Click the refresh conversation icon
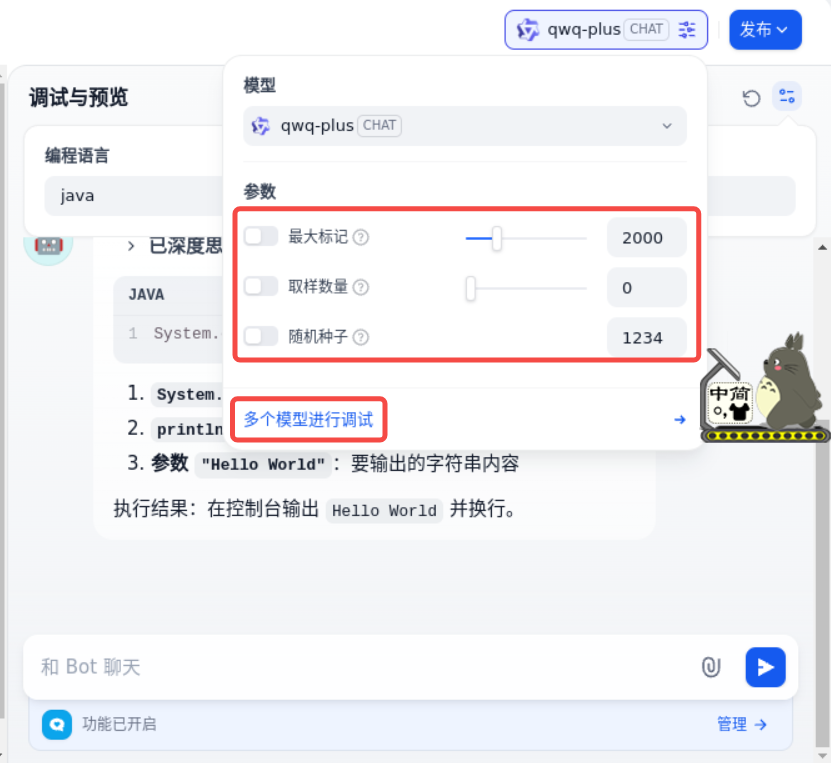The height and width of the screenshot is (763, 831). tap(751, 98)
